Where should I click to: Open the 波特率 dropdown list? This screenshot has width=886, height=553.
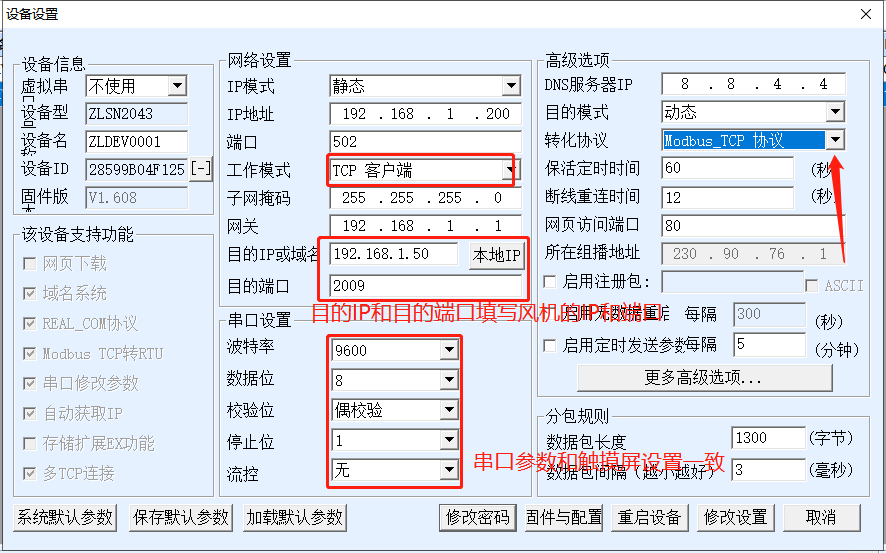[x=448, y=350]
